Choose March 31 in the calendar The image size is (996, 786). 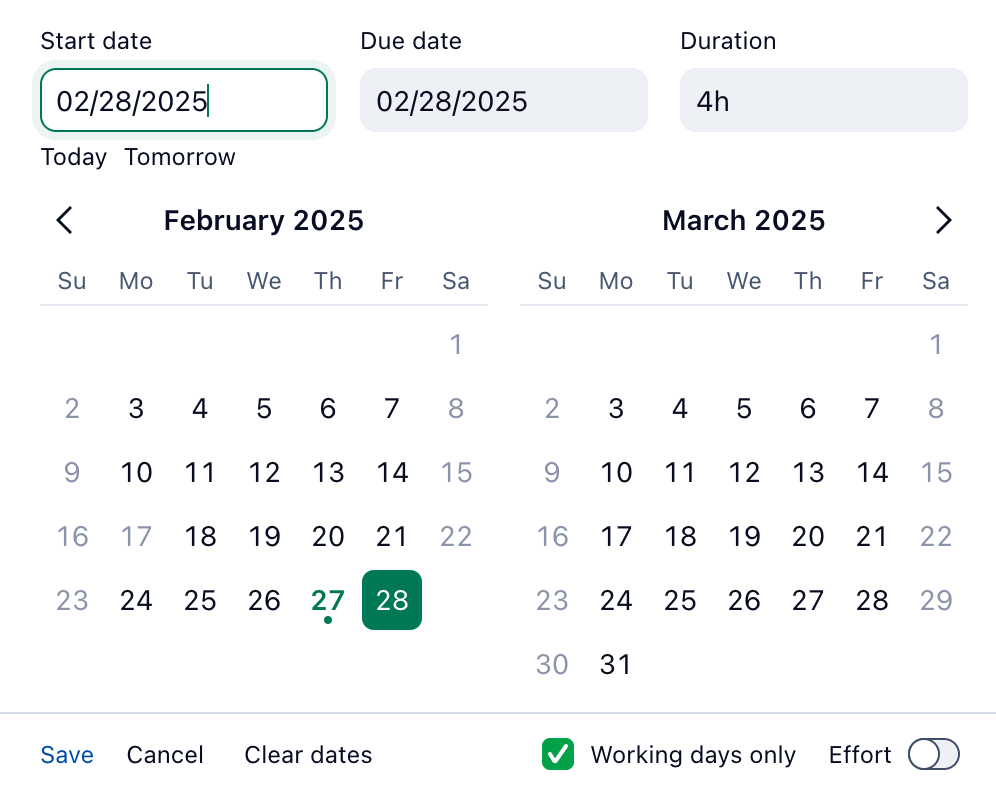point(616,664)
